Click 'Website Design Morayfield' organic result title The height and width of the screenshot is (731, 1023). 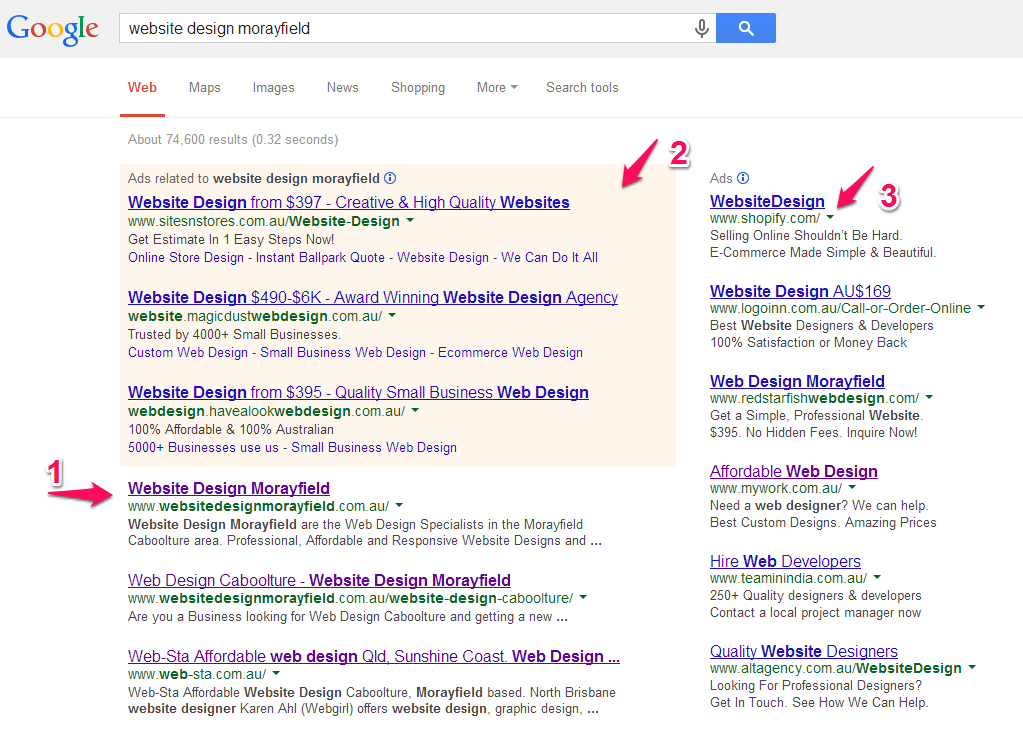click(228, 488)
